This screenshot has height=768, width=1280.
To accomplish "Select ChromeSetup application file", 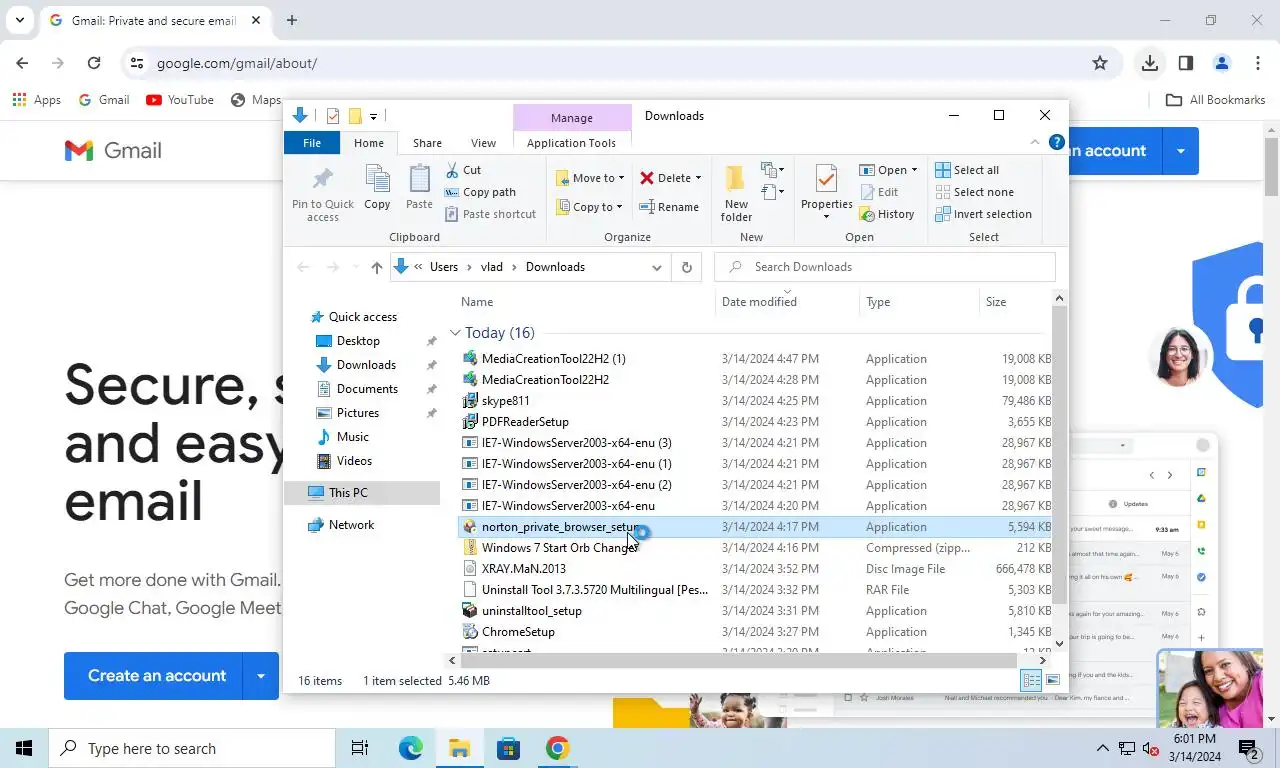I will [518, 632].
